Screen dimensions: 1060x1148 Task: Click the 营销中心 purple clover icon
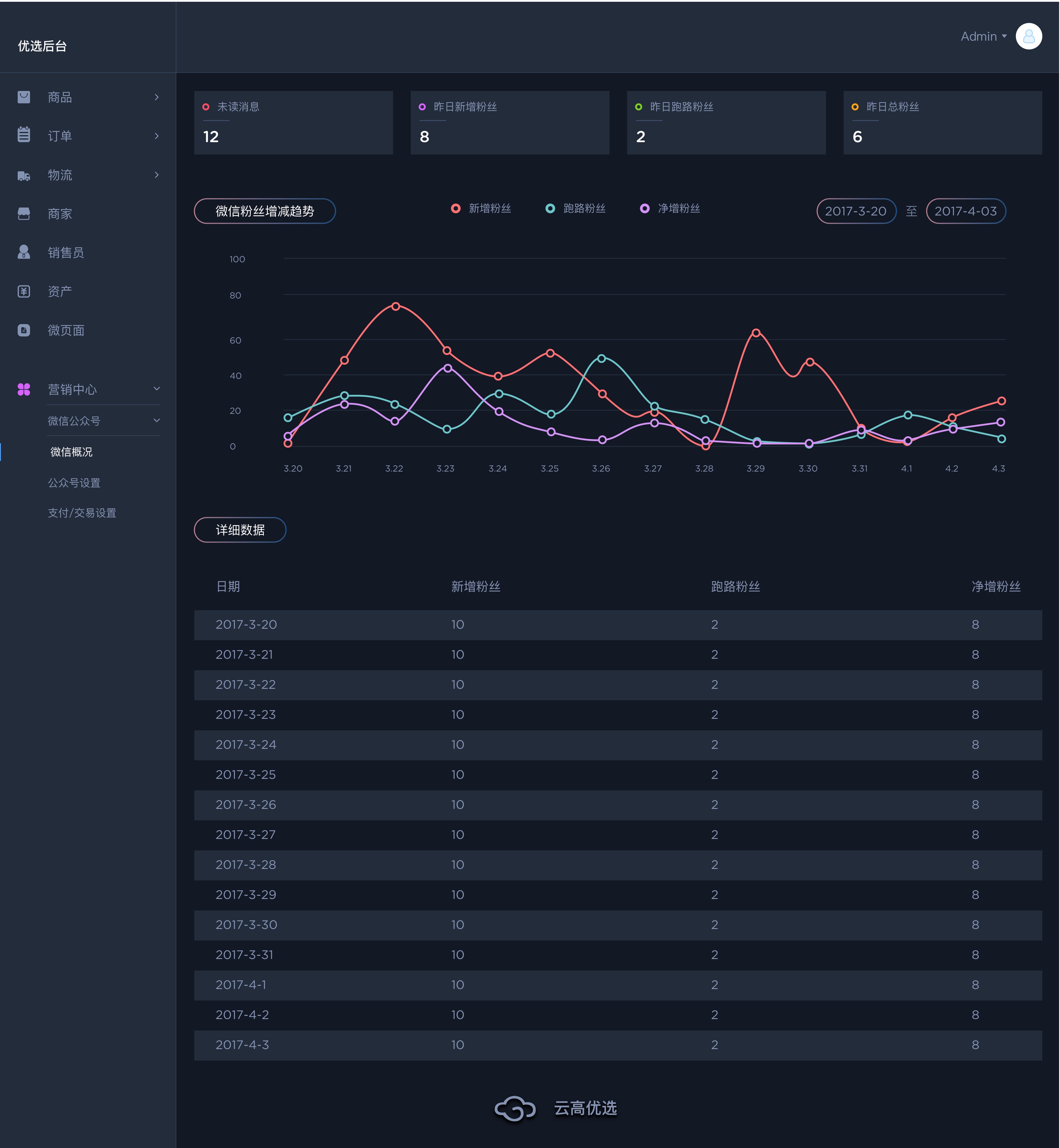click(x=24, y=389)
